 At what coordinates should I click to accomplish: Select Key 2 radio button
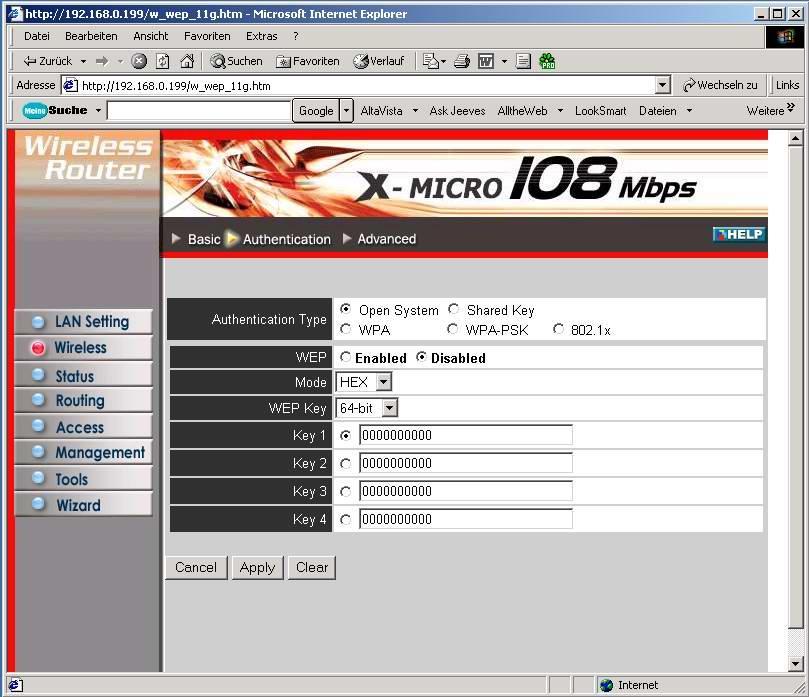346,464
